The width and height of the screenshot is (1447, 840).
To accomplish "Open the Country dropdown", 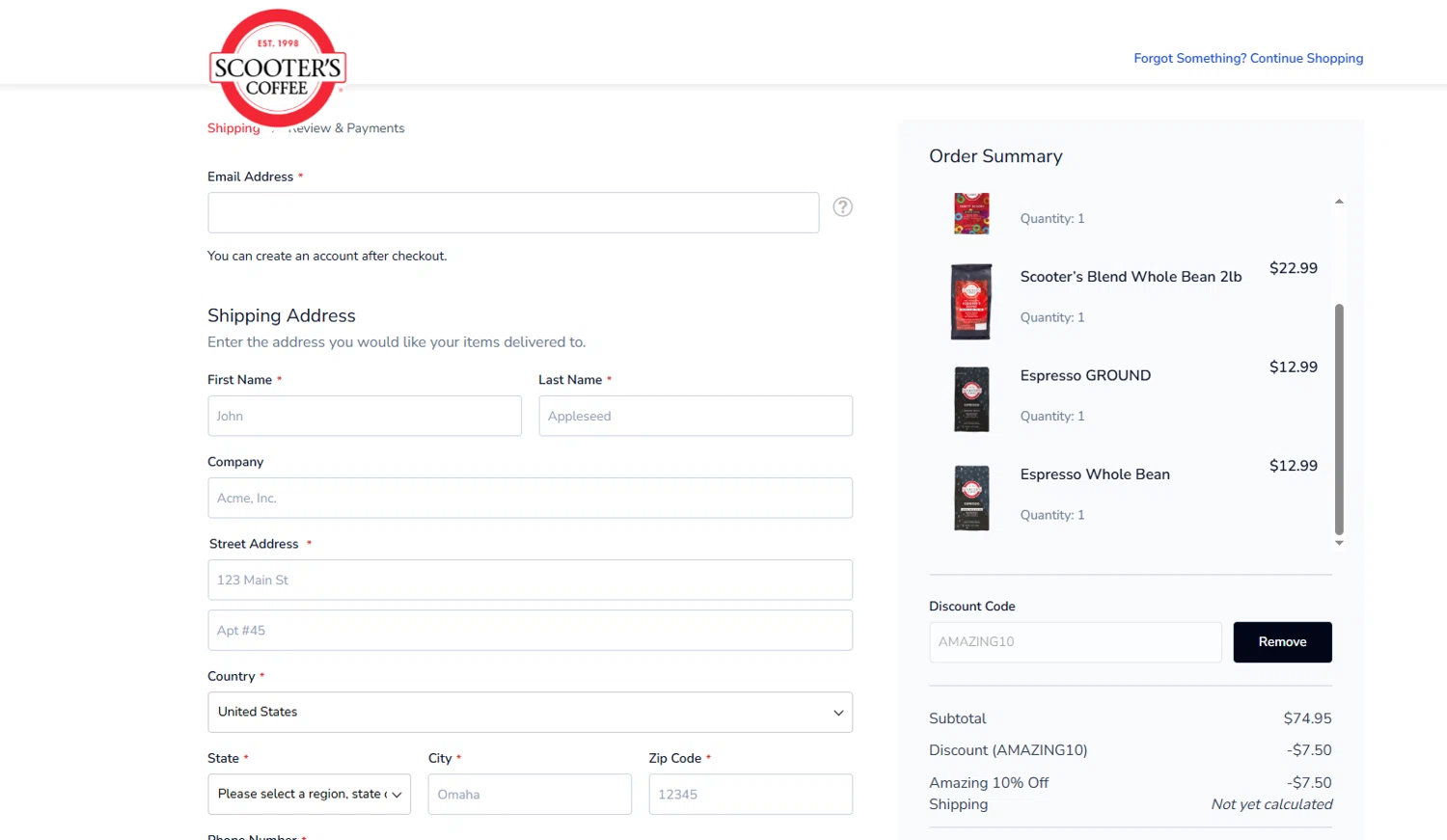I will (x=530, y=712).
